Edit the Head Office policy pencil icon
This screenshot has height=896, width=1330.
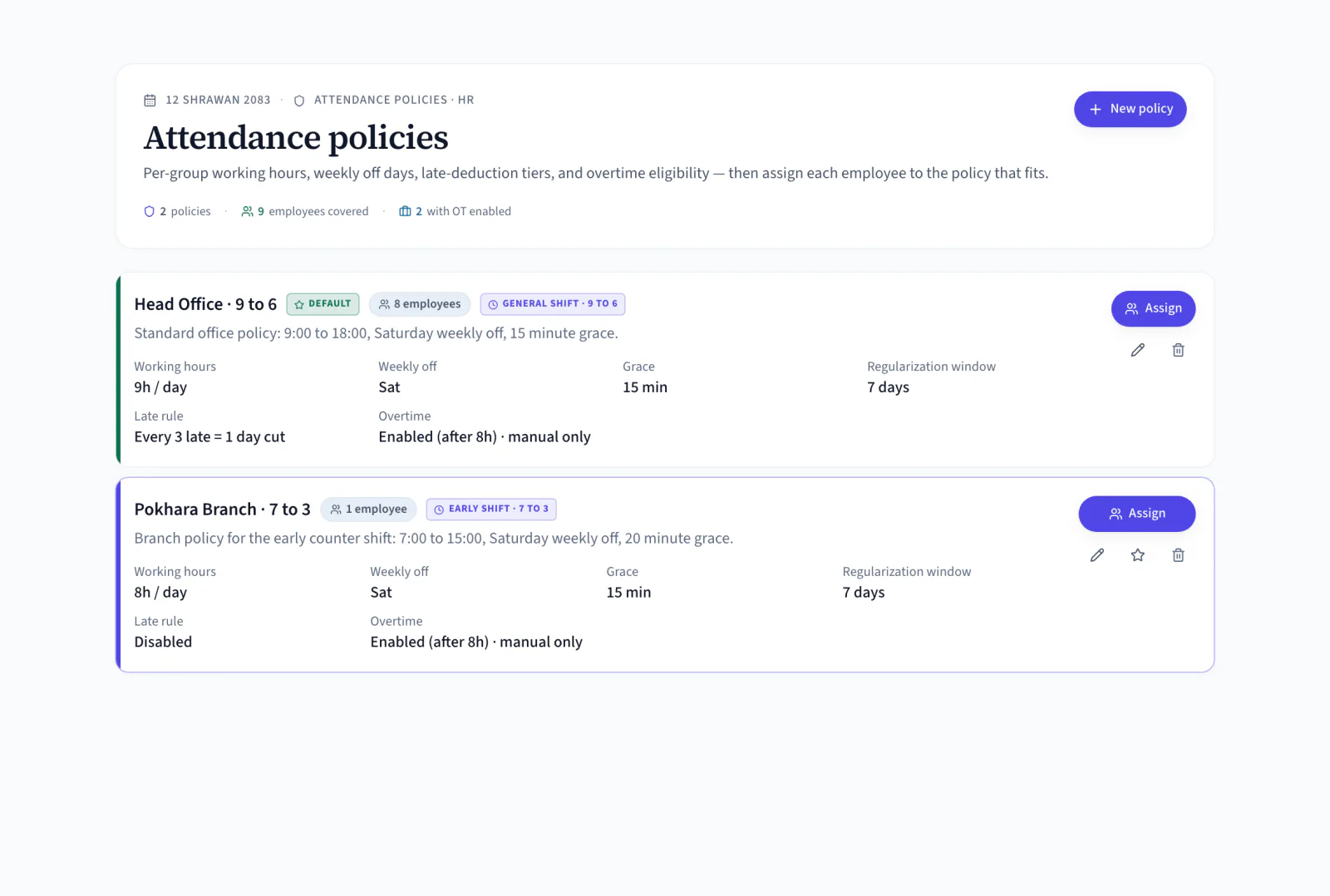tap(1137, 350)
